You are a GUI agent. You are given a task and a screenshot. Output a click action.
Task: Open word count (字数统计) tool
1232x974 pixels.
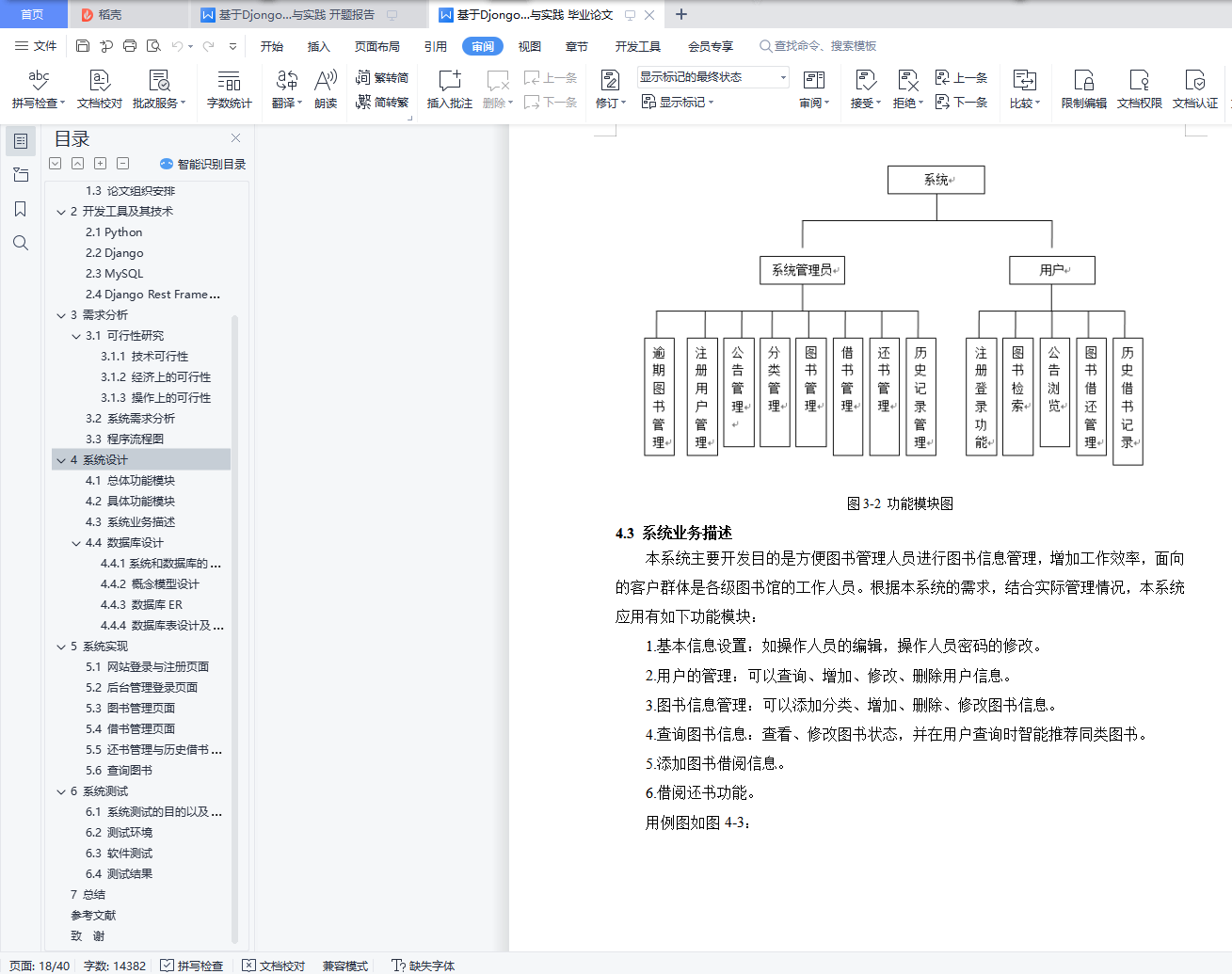point(229,89)
